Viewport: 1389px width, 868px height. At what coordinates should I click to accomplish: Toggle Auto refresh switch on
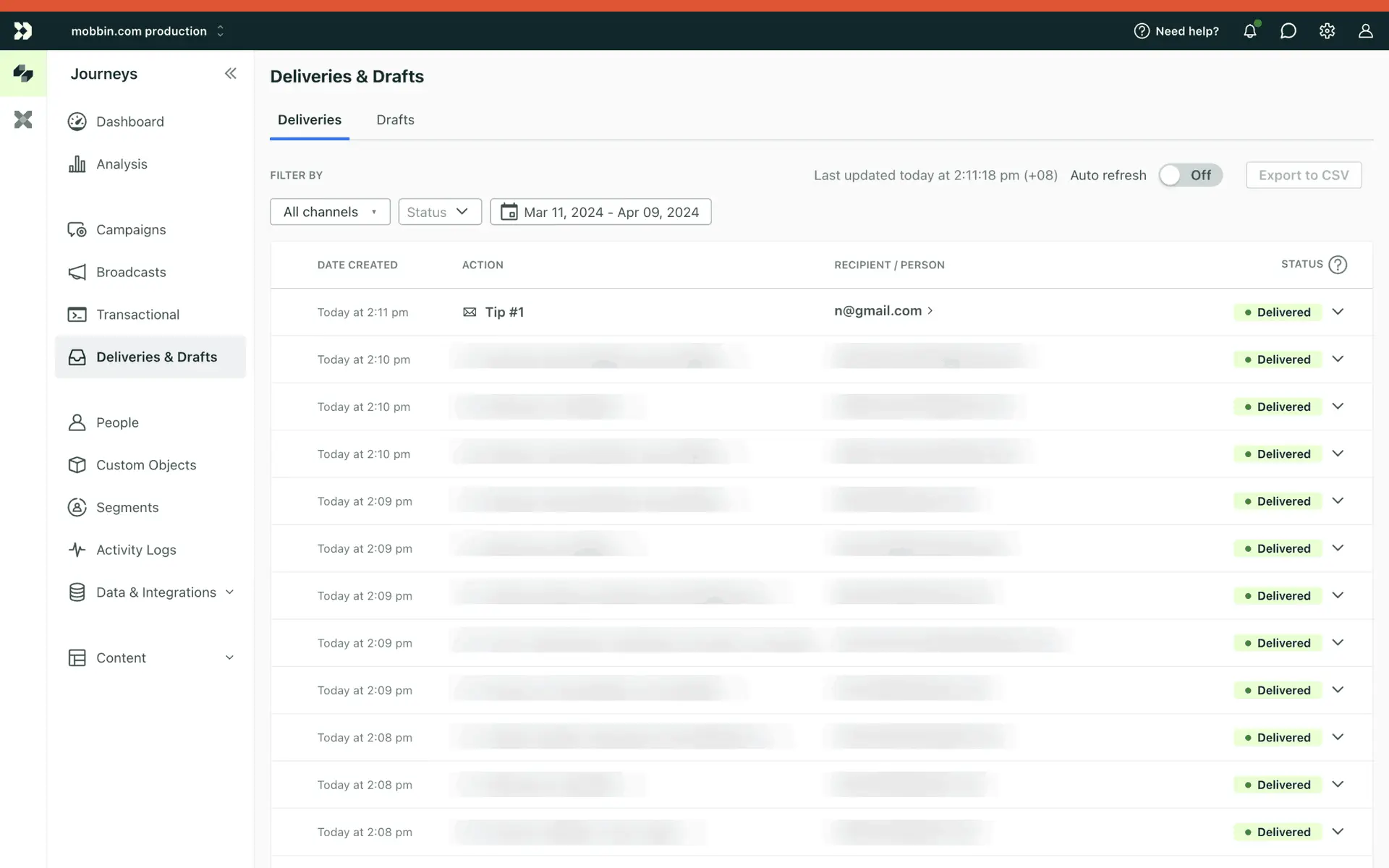coord(1190,175)
